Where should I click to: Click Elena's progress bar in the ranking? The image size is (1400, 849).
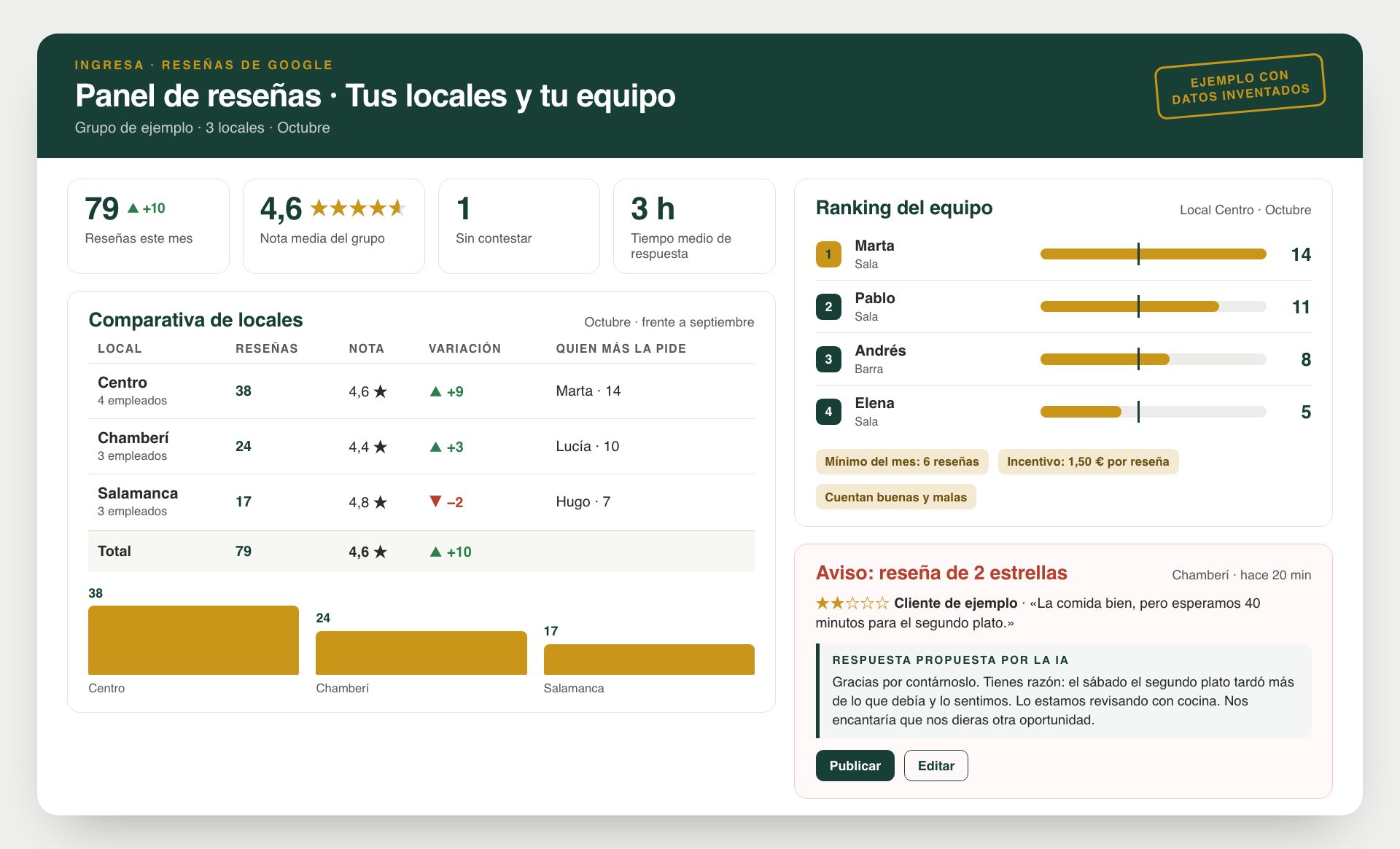[1153, 412]
